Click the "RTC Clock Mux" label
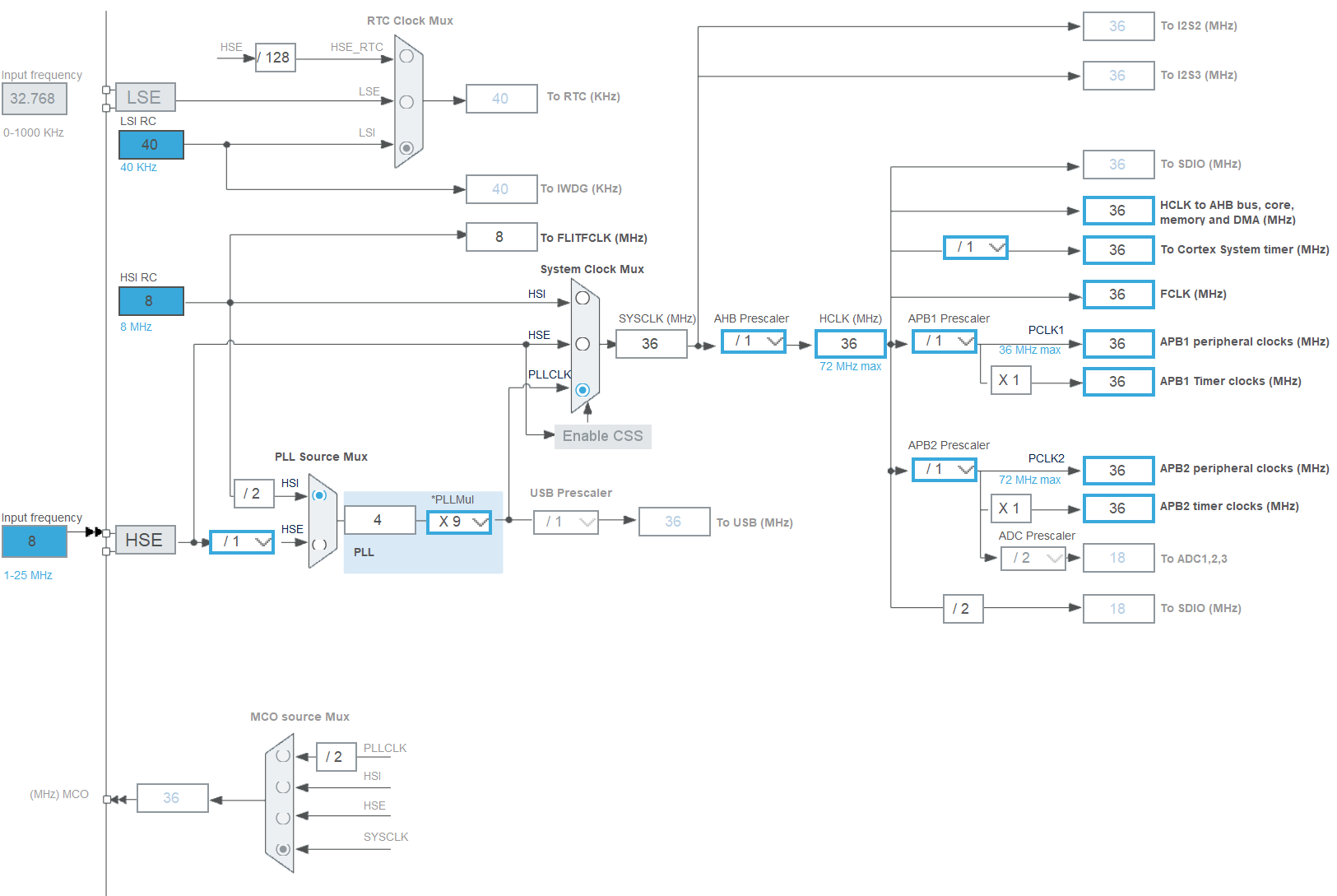 (x=410, y=21)
